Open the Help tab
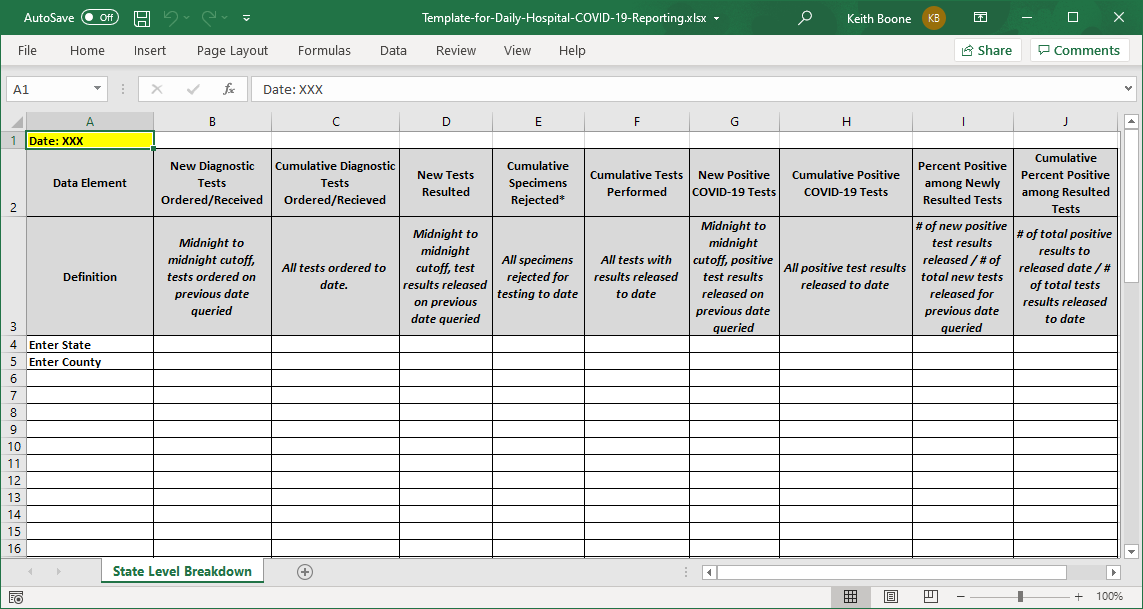 click(572, 50)
